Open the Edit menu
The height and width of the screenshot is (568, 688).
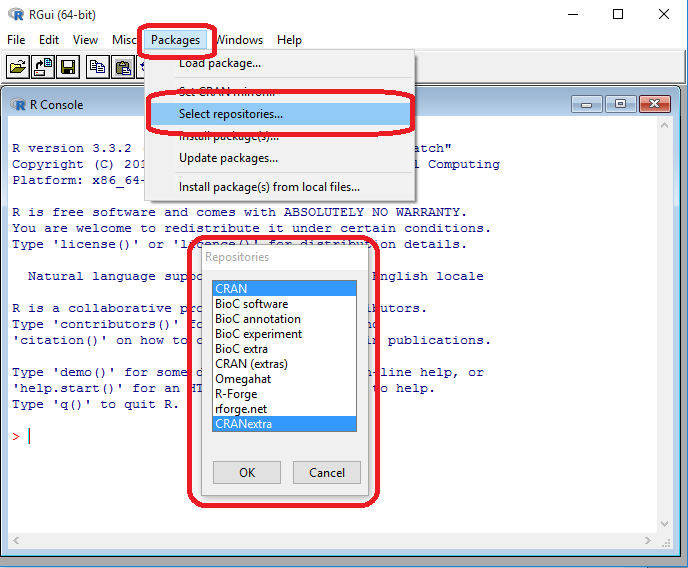pos(49,40)
